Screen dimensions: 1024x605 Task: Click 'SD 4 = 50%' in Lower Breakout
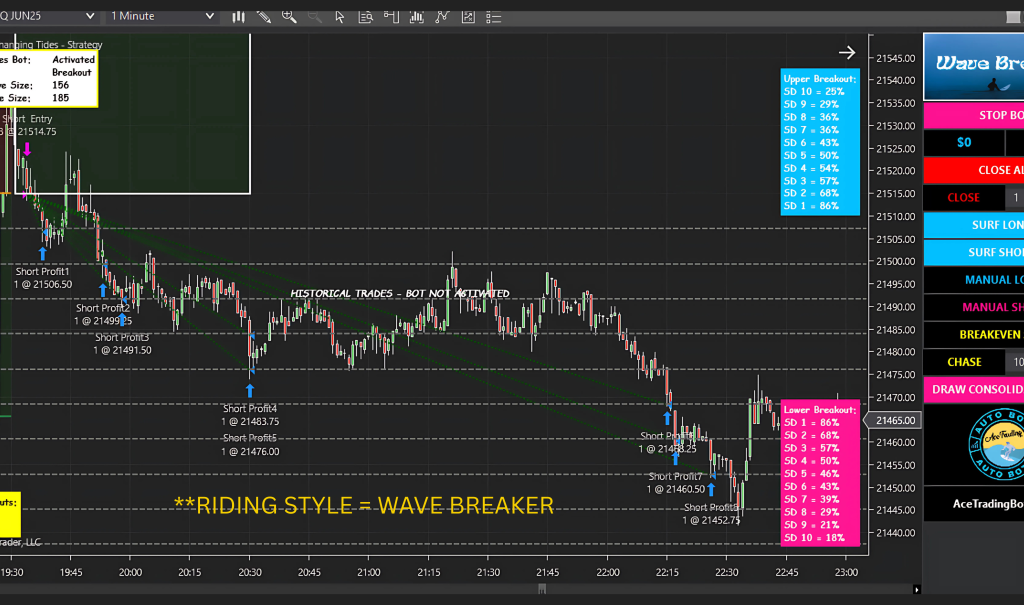tap(811, 461)
